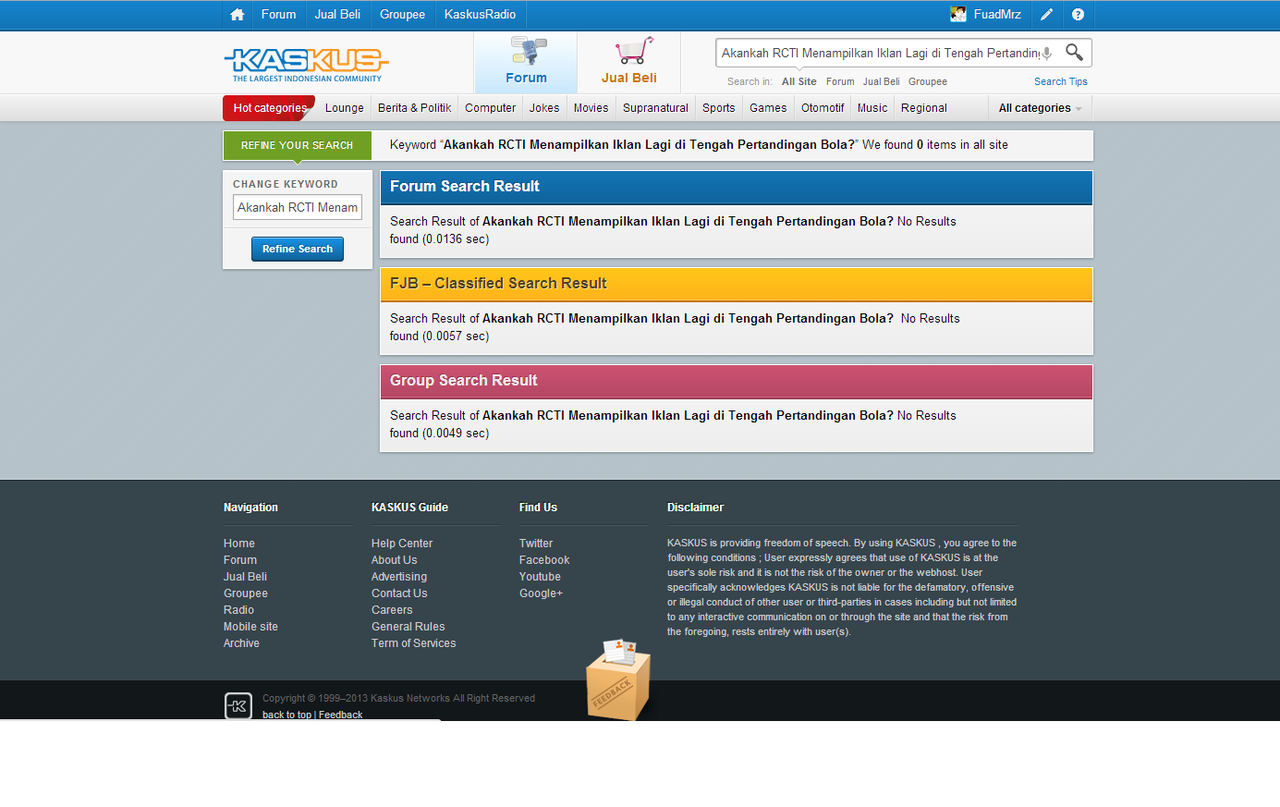Click Groupee in the top navigation bar

pos(402,15)
